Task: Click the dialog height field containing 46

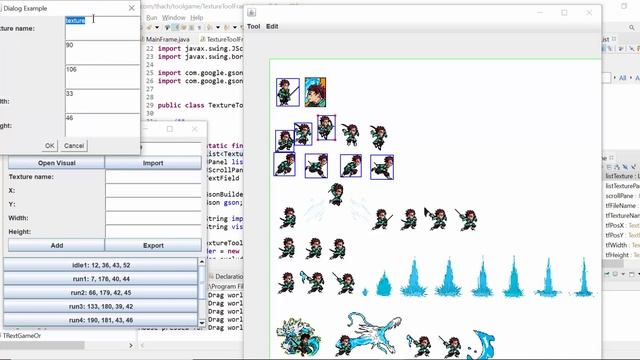Action: pyautogui.click(x=102, y=125)
